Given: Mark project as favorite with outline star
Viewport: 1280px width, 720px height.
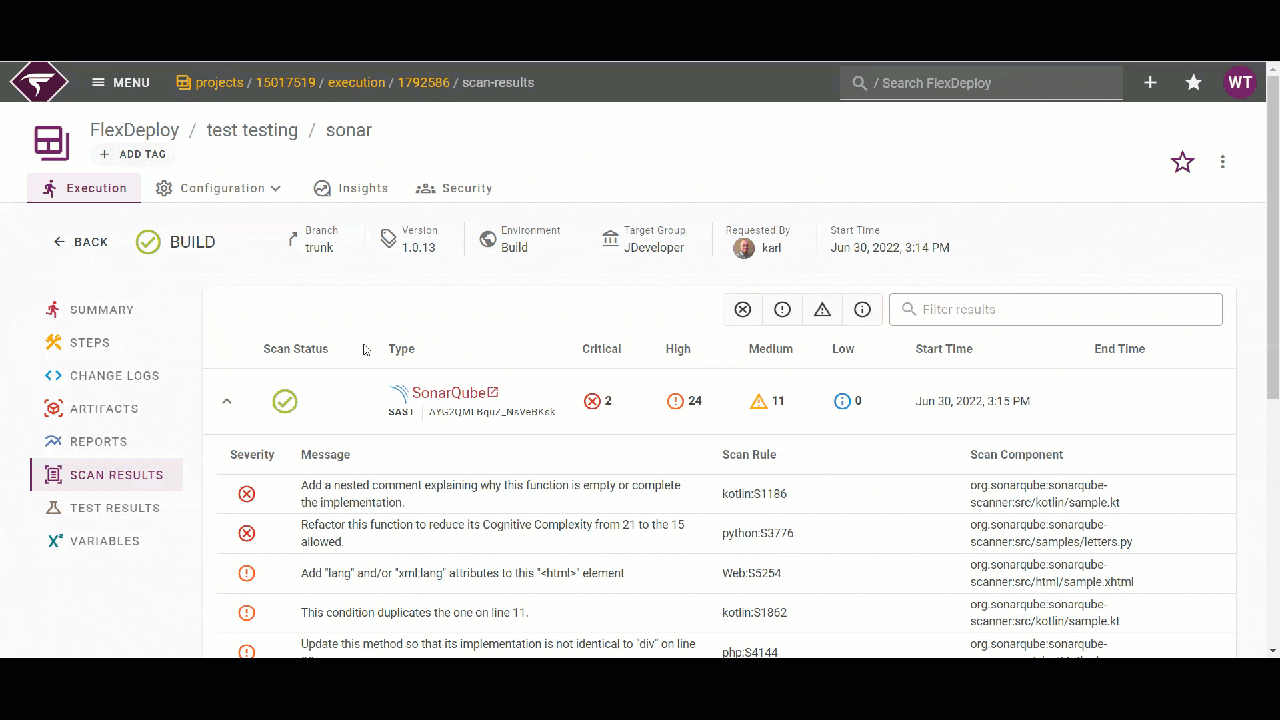Looking at the screenshot, I should tap(1183, 162).
